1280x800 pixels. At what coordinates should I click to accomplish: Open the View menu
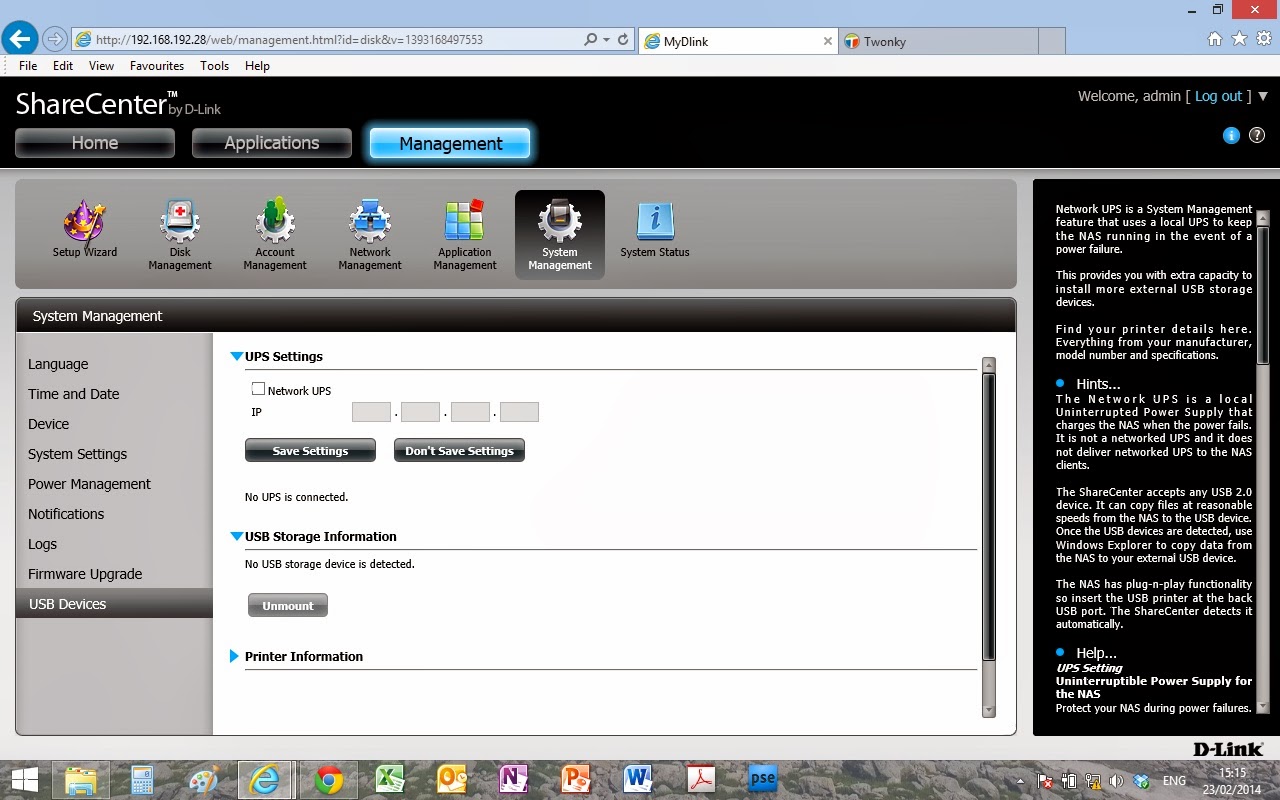click(101, 66)
